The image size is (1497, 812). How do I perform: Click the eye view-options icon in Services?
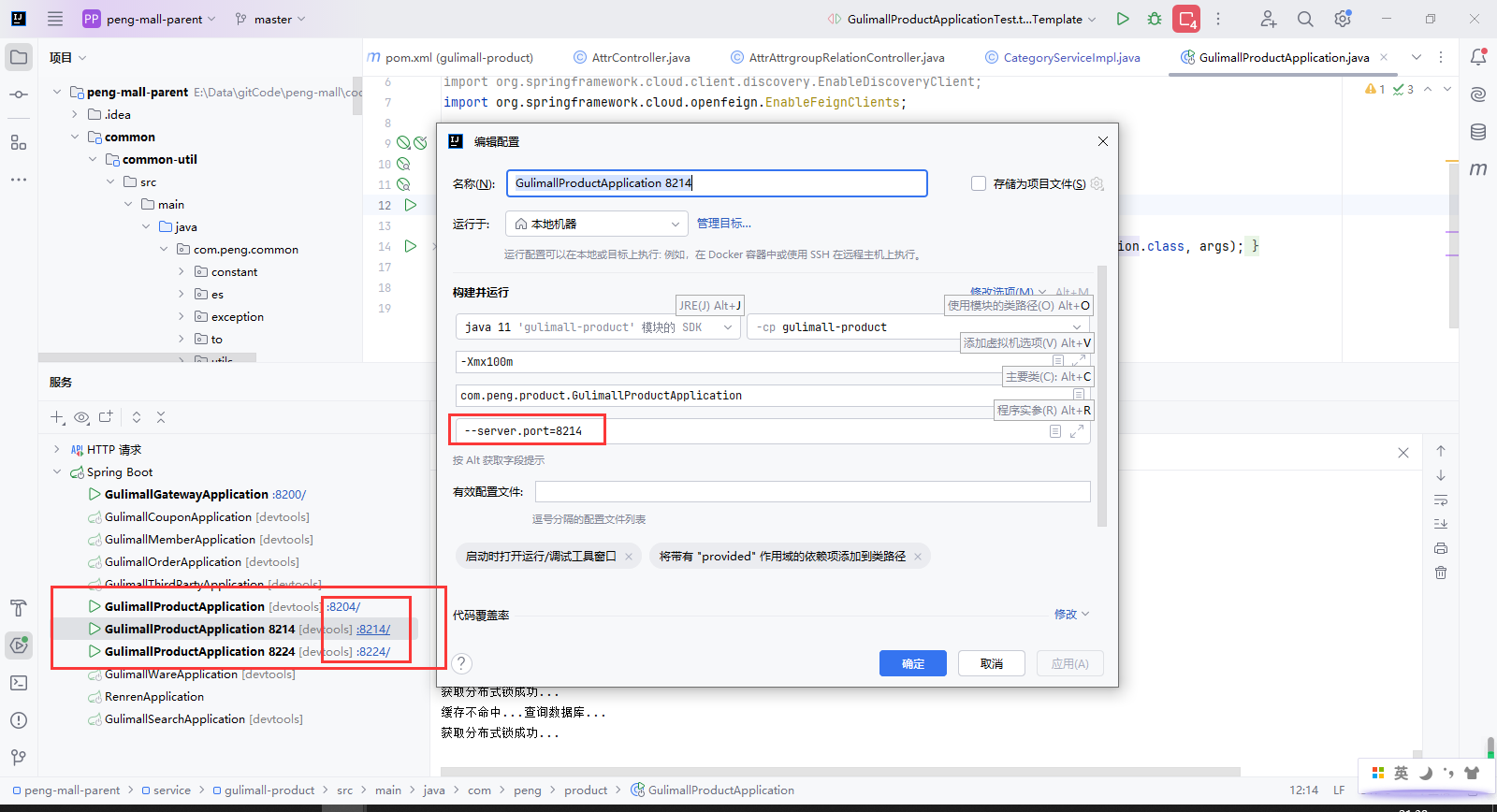coord(81,417)
